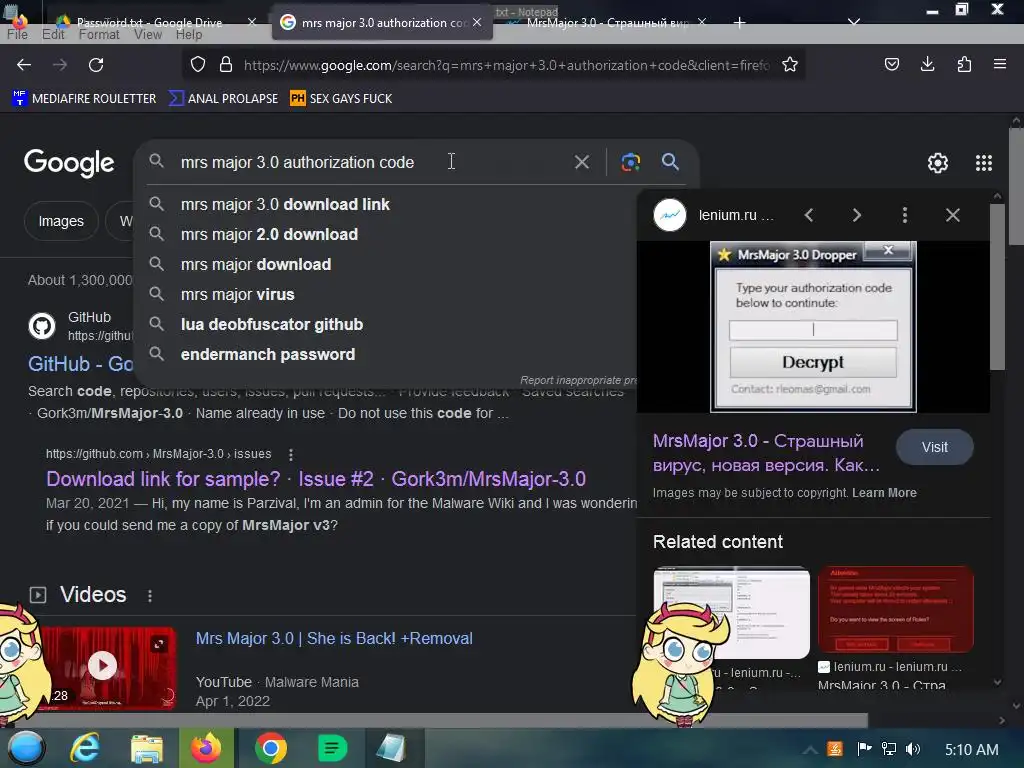Open MrsMajor 3.0 Страшный вирус image title link
This screenshot has width=1024, height=768.
pos(766,453)
